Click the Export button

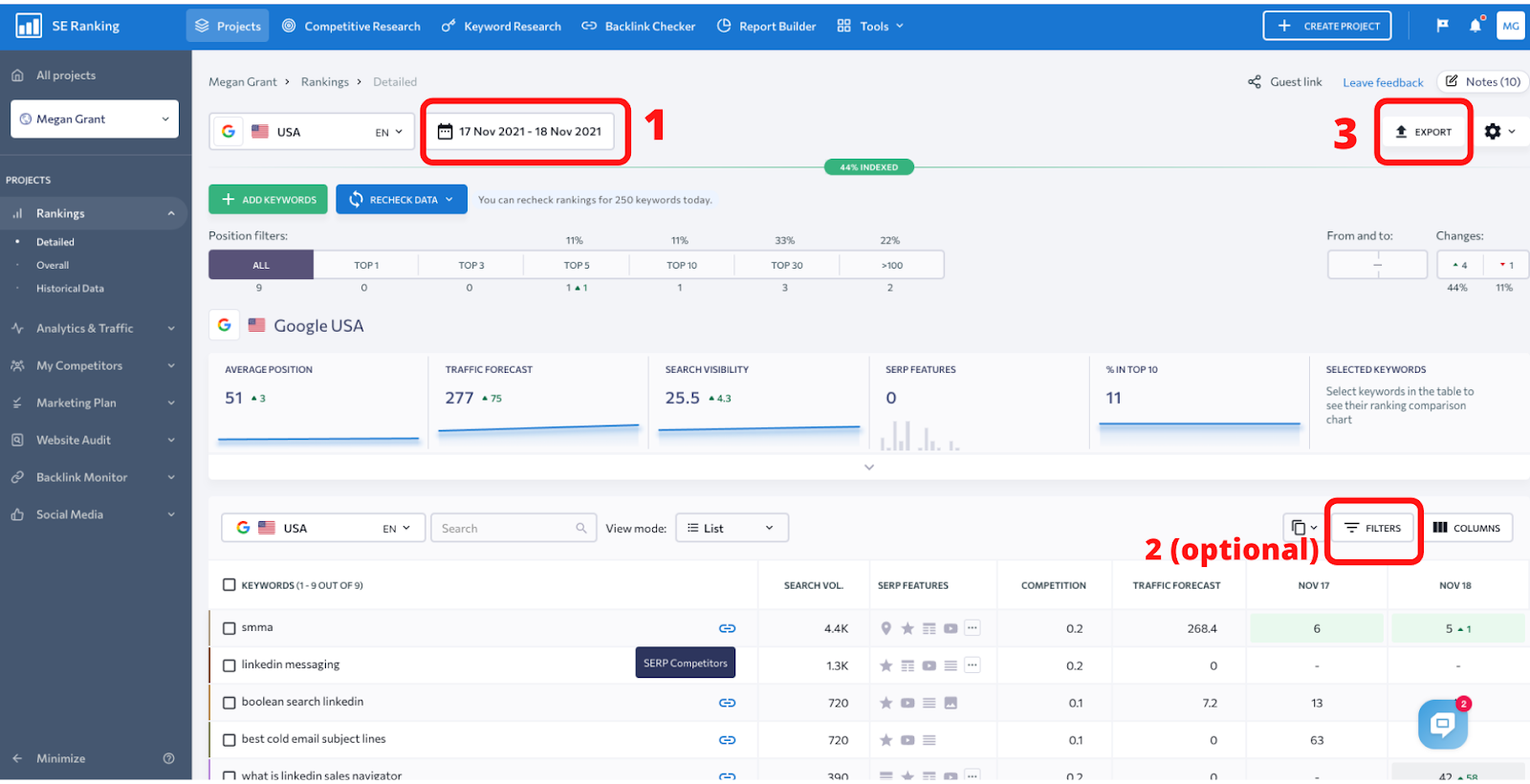tap(1424, 132)
